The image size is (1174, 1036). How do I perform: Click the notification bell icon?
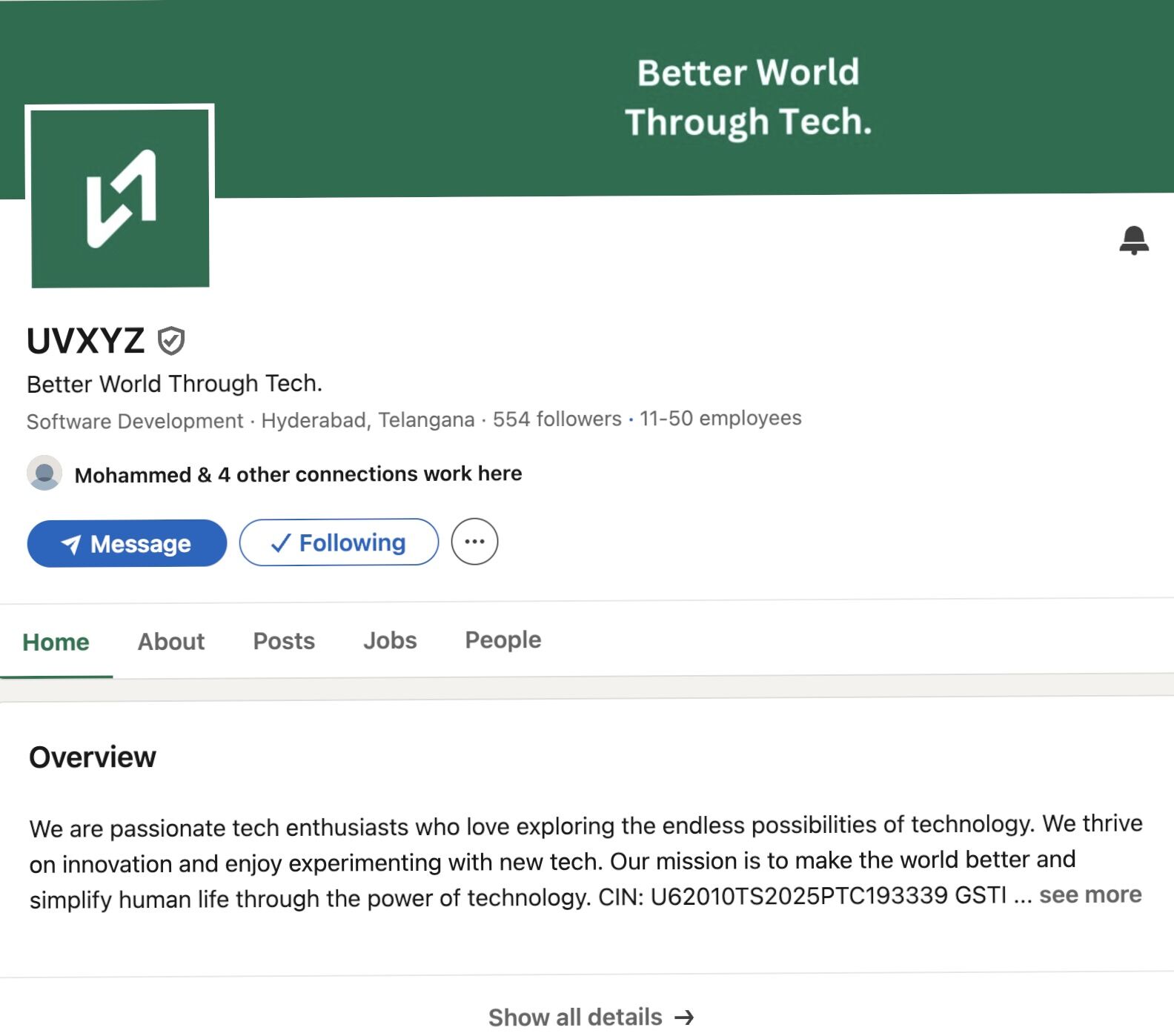coord(1133,241)
